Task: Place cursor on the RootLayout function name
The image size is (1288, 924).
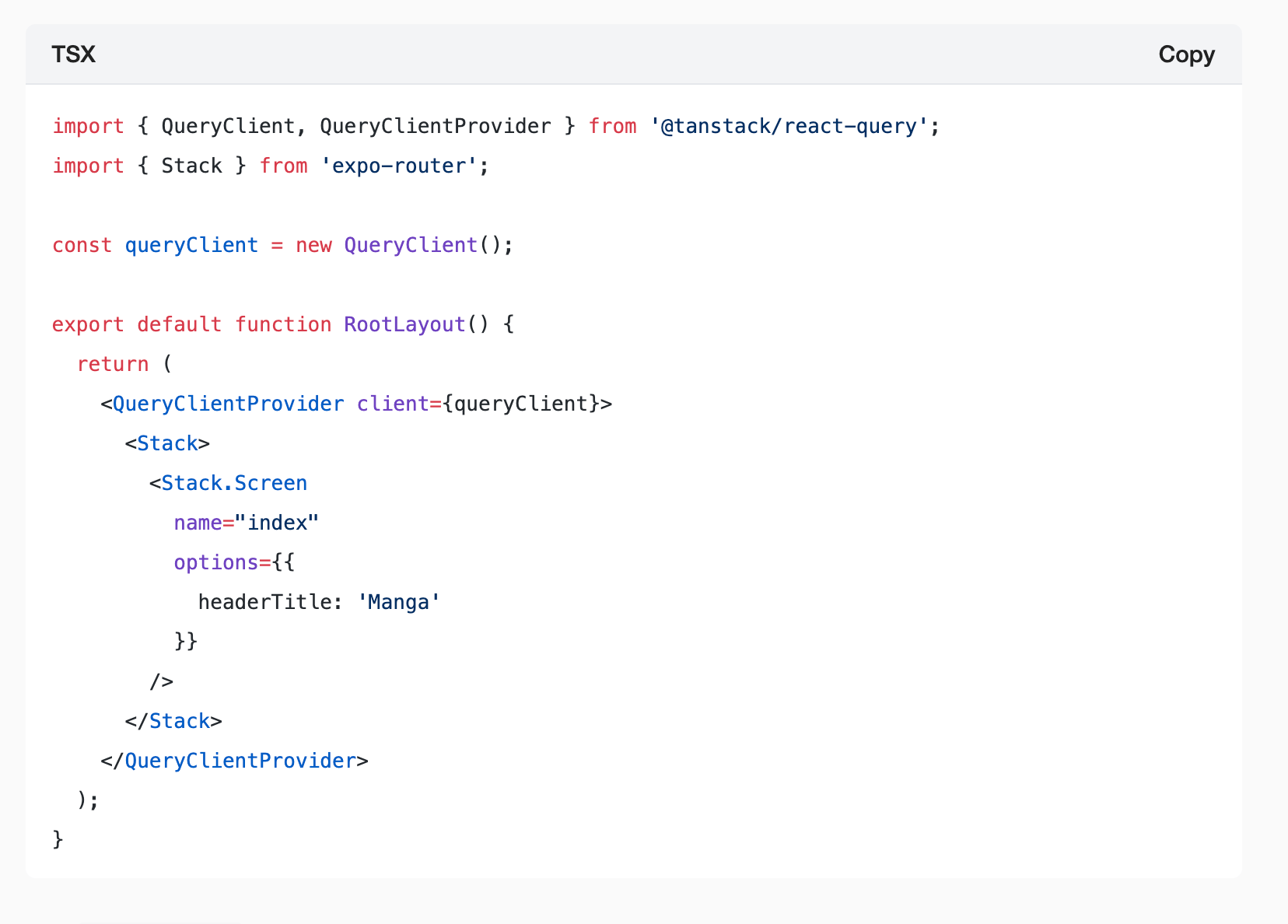Action: click(x=404, y=324)
